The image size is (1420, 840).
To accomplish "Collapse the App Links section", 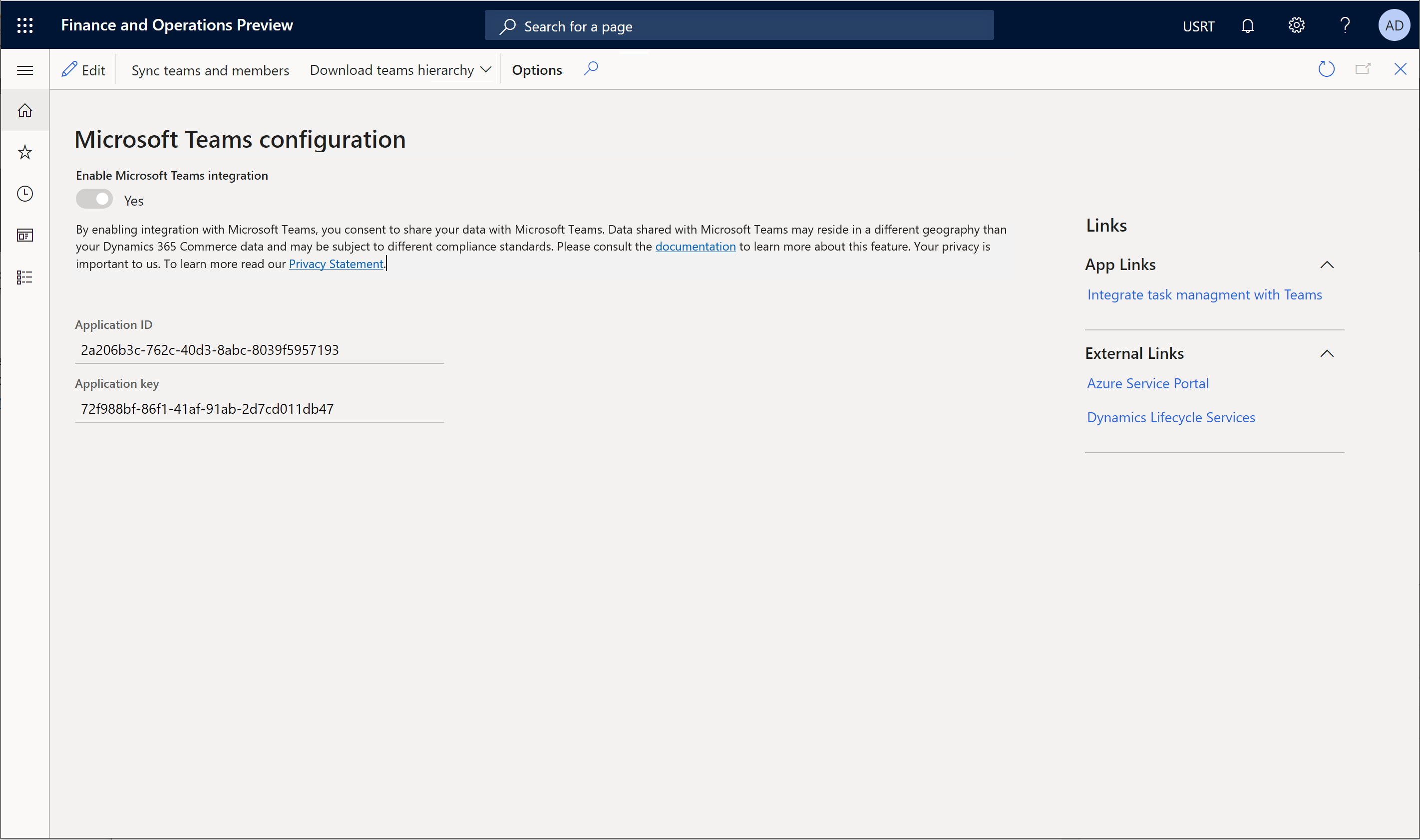I will (1327, 264).
